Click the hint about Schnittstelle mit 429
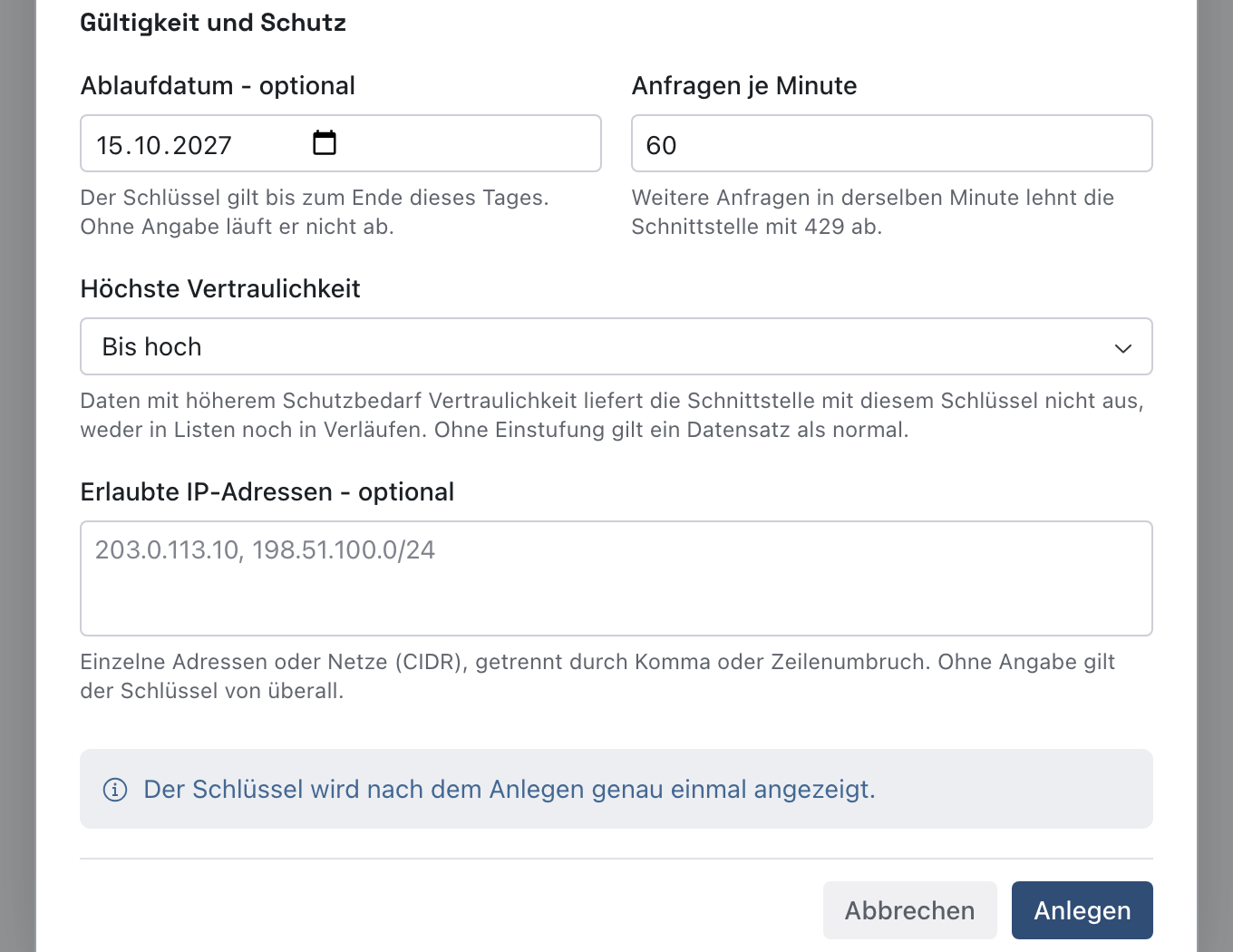The image size is (1233, 952). pyautogui.click(x=873, y=212)
